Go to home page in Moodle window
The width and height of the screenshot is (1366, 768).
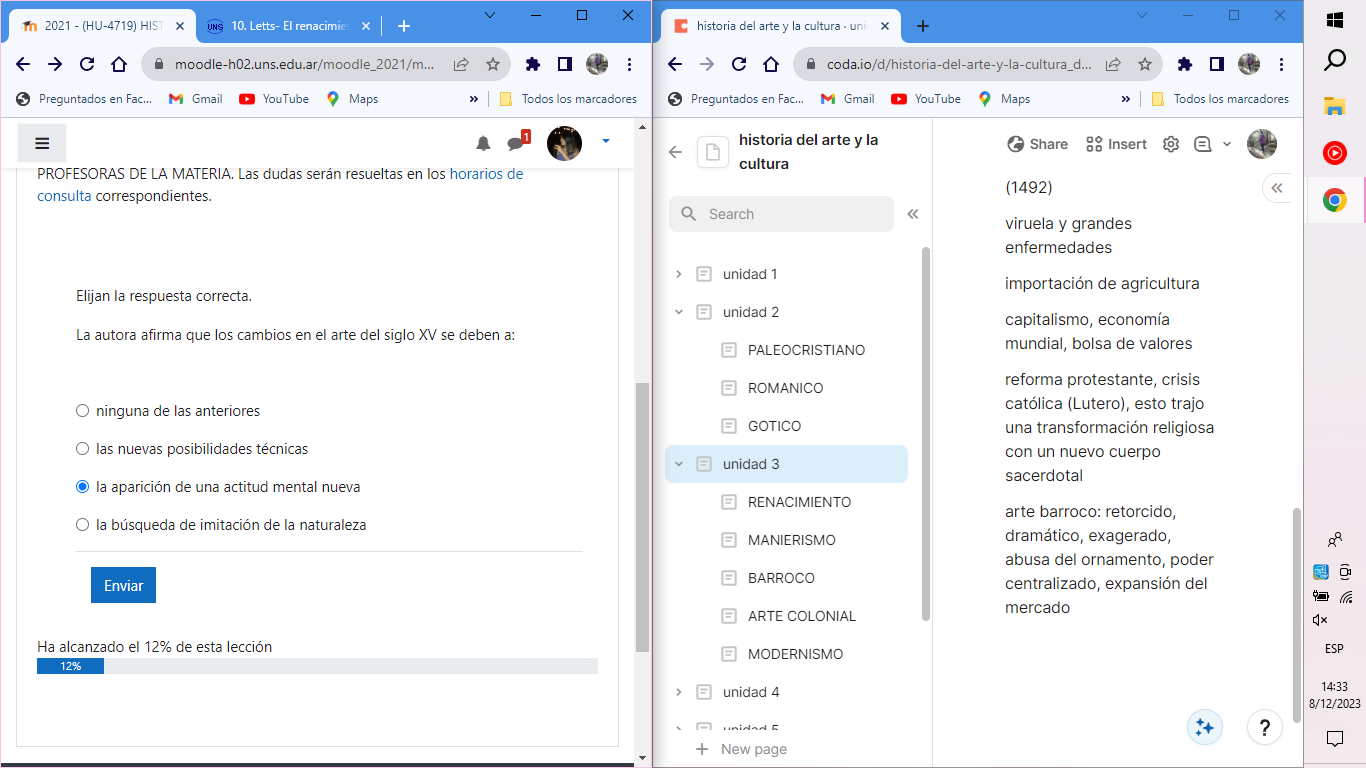tap(119, 64)
